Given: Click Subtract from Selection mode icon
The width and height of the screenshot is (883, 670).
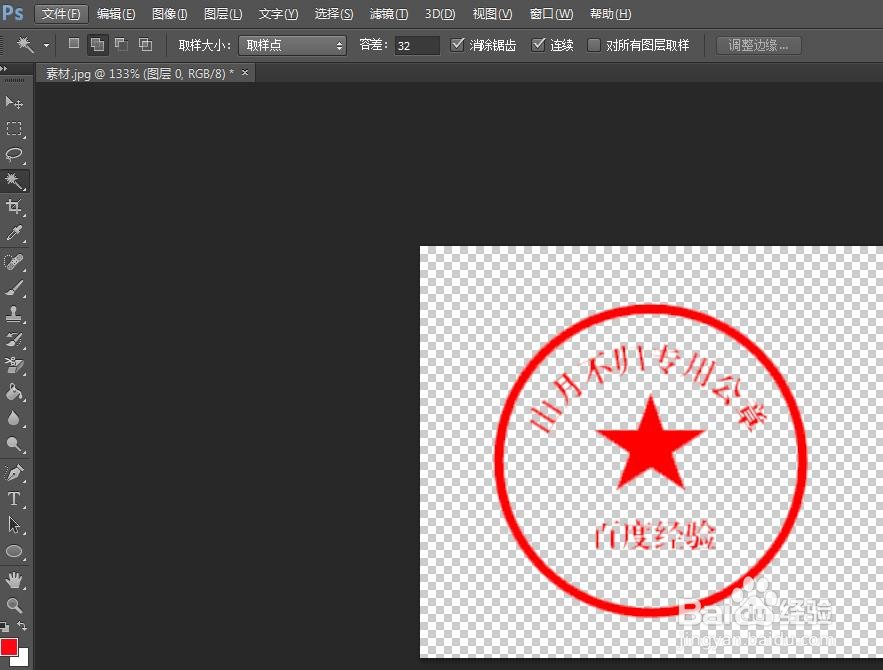Looking at the screenshot, I should [121, 44].
